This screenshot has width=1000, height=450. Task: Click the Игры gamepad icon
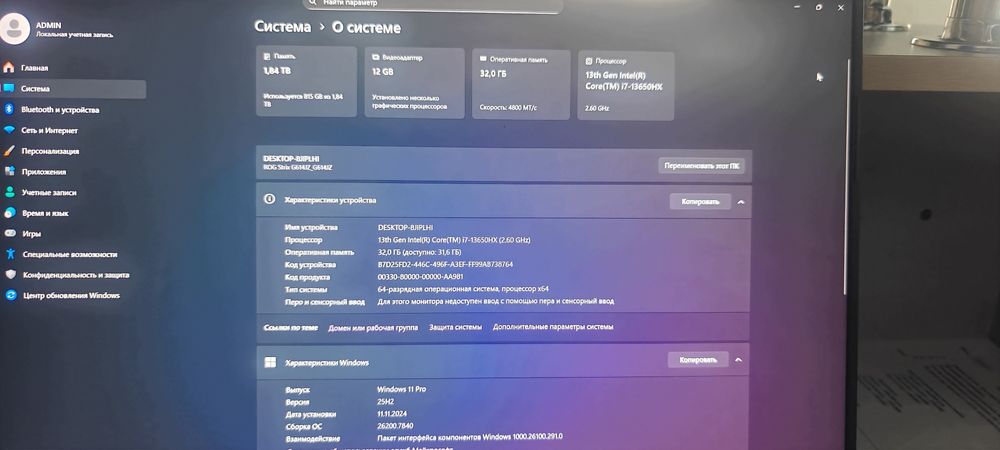[x=10, y=234]
